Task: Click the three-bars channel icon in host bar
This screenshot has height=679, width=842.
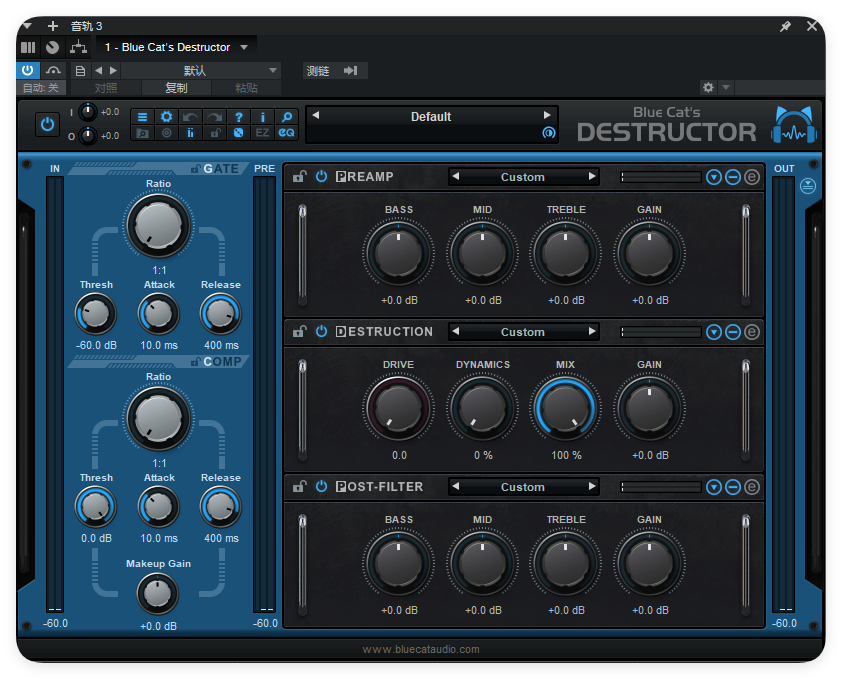Action: 28,47
